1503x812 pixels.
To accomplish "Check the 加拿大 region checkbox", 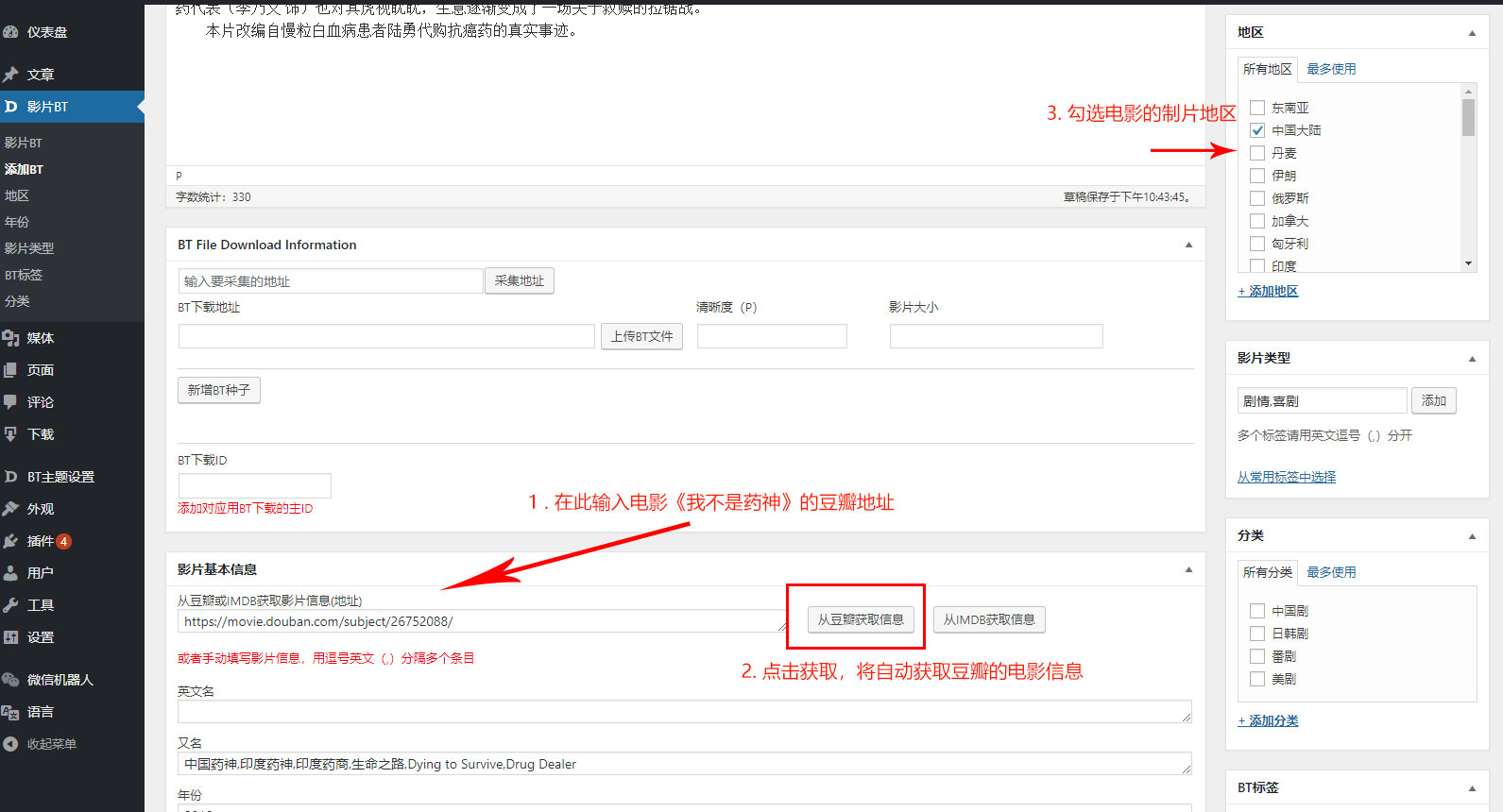I will tap(1257, 221).
